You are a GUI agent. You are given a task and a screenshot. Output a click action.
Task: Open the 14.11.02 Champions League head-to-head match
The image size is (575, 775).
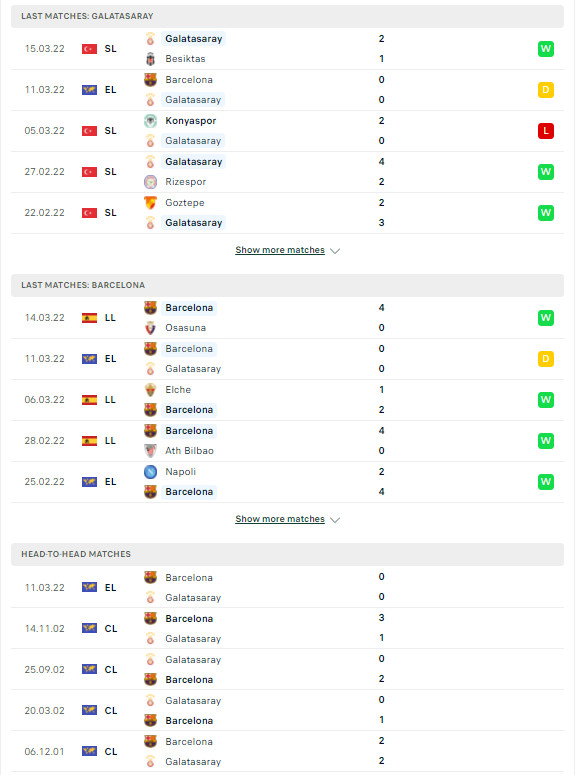(287, 628)
